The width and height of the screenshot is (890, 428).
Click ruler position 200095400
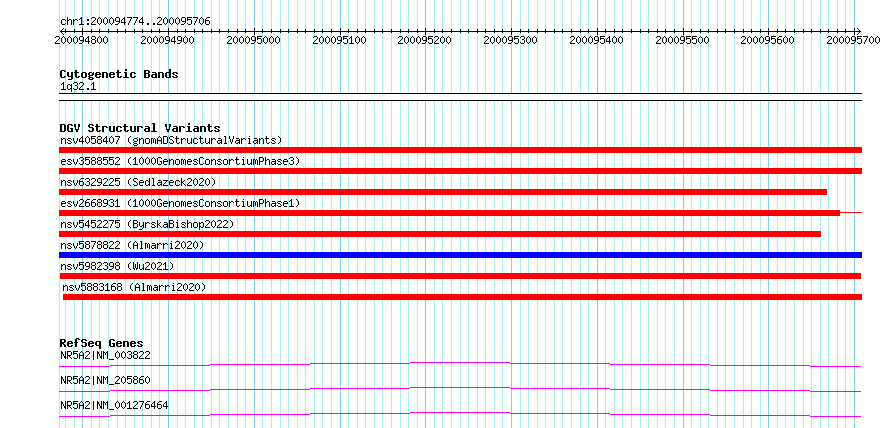(597, 40)
